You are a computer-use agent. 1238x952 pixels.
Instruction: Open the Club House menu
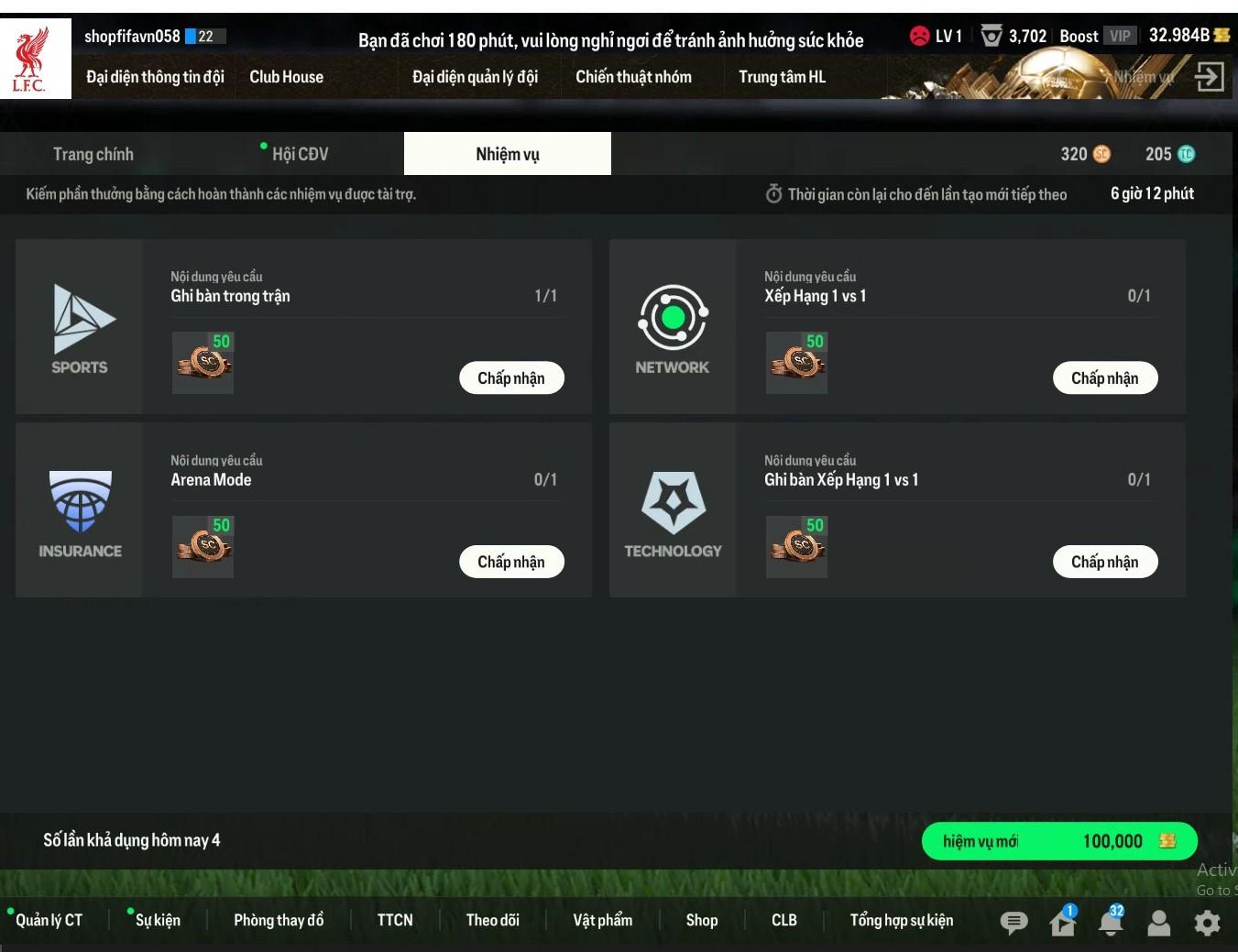tap(287, 77)
